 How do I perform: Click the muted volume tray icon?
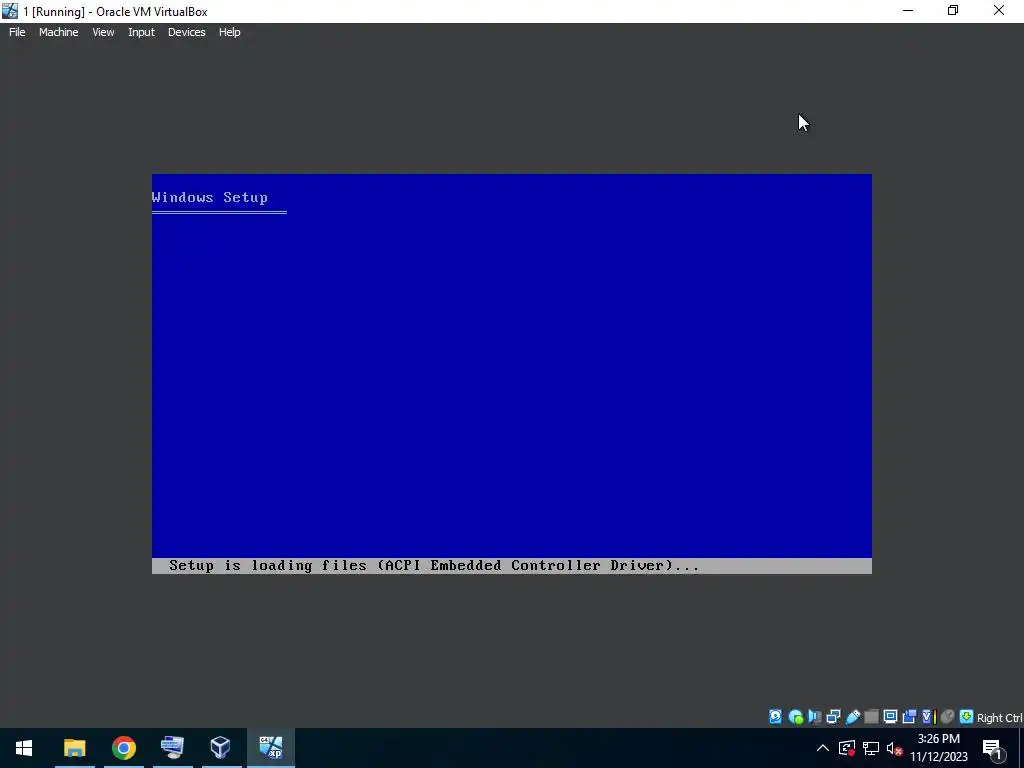tap(895, 748)
